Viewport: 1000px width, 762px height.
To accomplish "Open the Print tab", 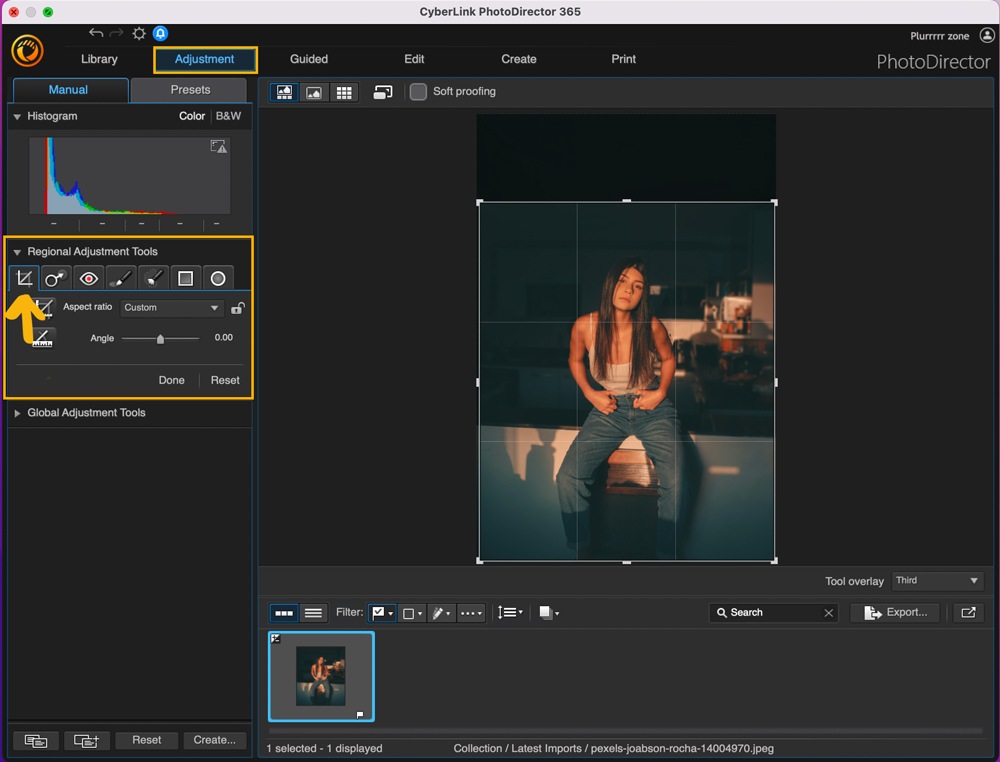I will pos(623,59).
